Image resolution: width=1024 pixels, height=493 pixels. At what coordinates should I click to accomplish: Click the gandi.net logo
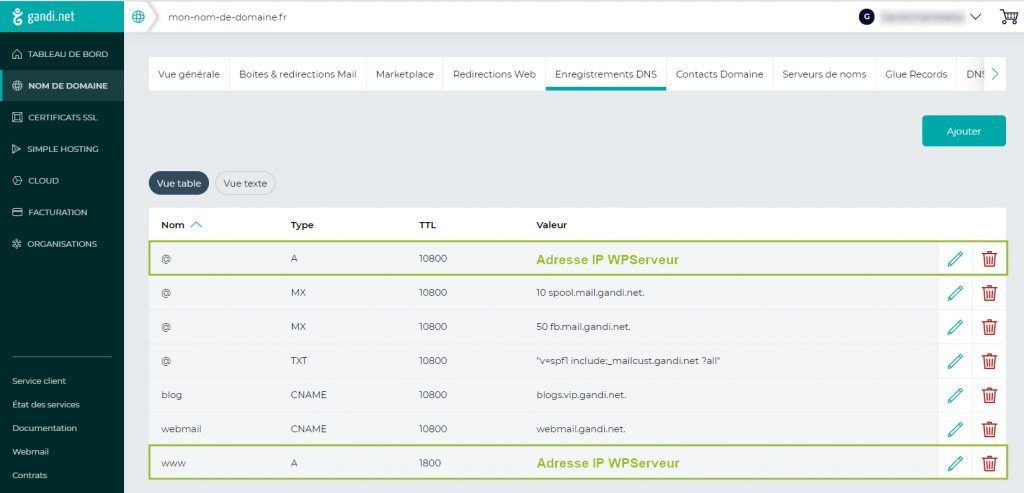tap(43, 16)
